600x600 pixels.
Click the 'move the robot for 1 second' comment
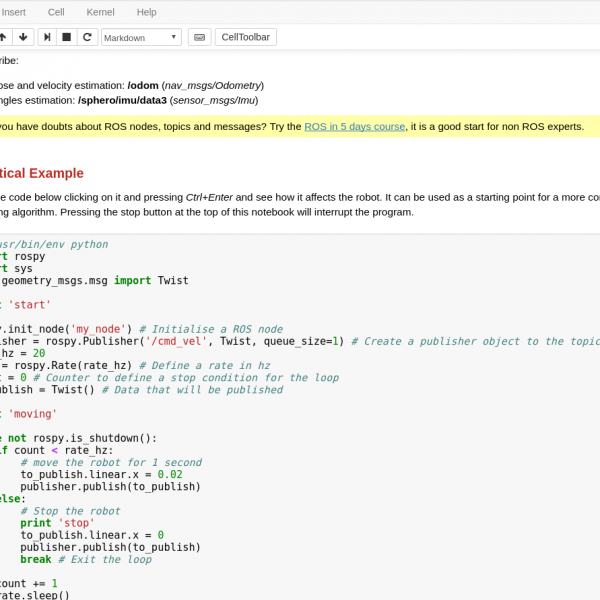[111, 462]
